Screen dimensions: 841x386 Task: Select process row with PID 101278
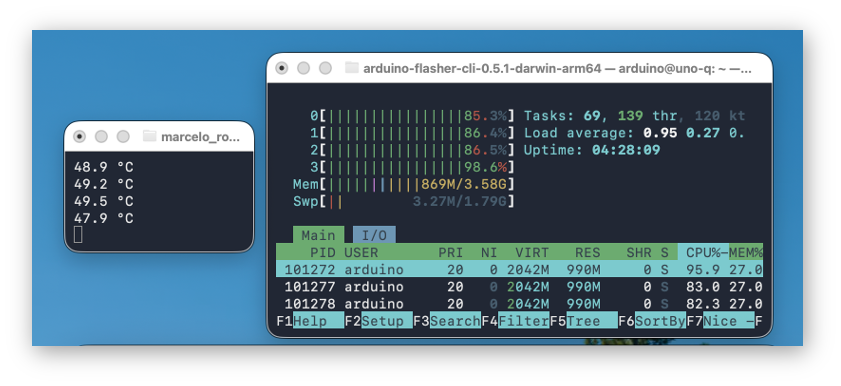519,303
